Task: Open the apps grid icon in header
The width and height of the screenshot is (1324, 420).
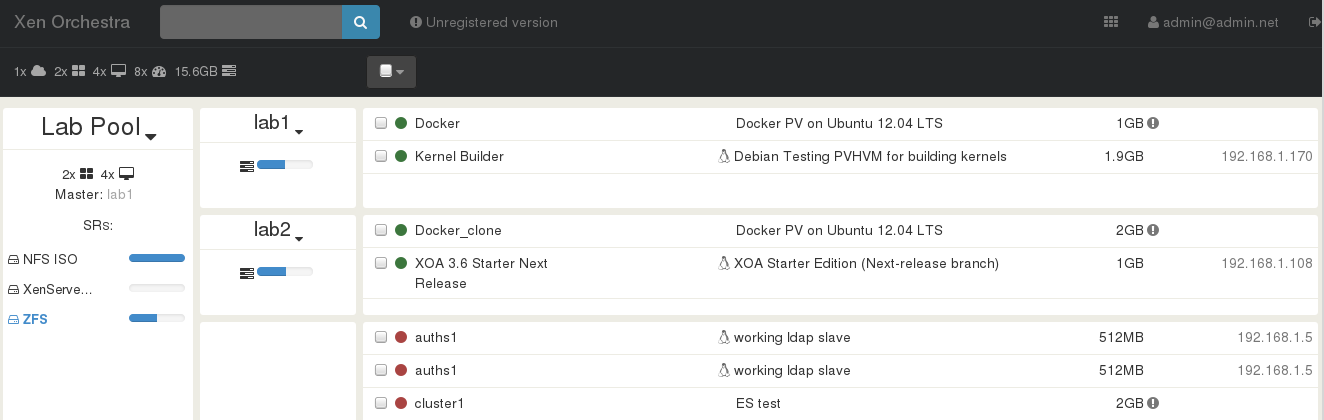Action: [1110, 22]
